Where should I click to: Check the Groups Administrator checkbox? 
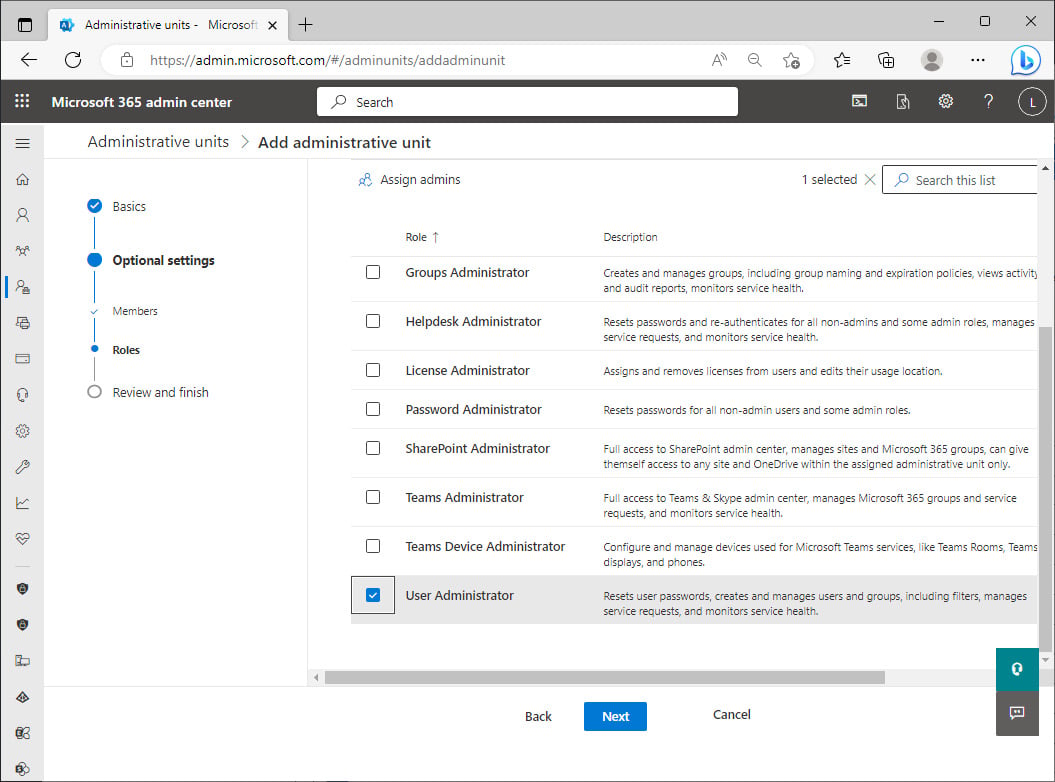coord(373,272)
